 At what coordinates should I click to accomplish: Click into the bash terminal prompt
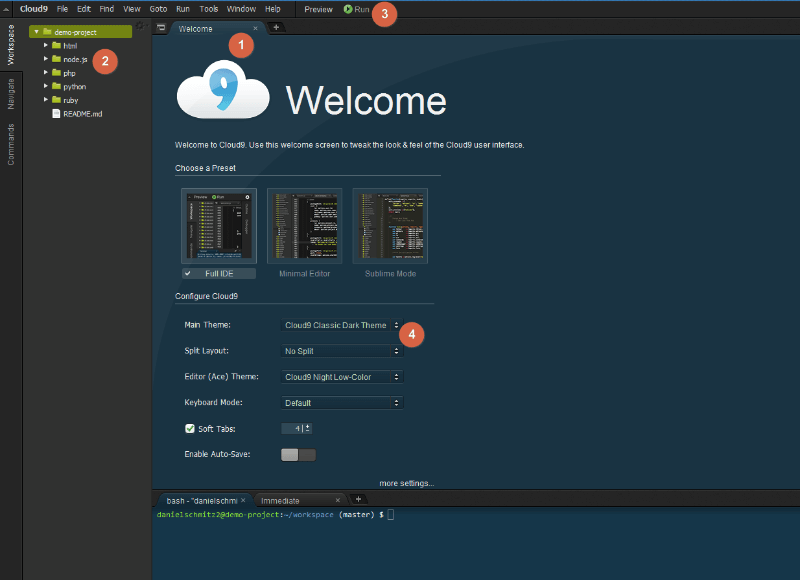click(391, 514)
